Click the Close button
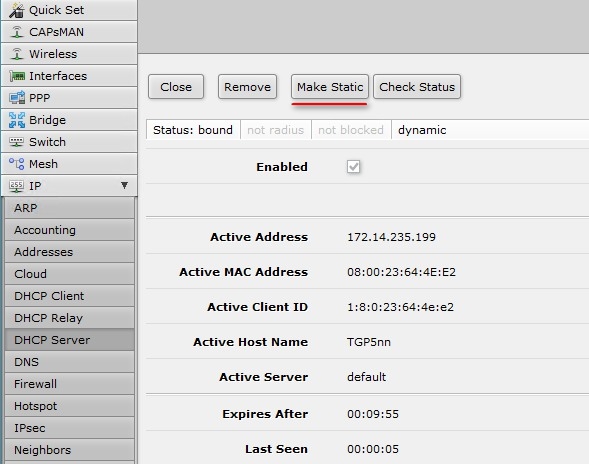589x464 pixels. [176, 87]
